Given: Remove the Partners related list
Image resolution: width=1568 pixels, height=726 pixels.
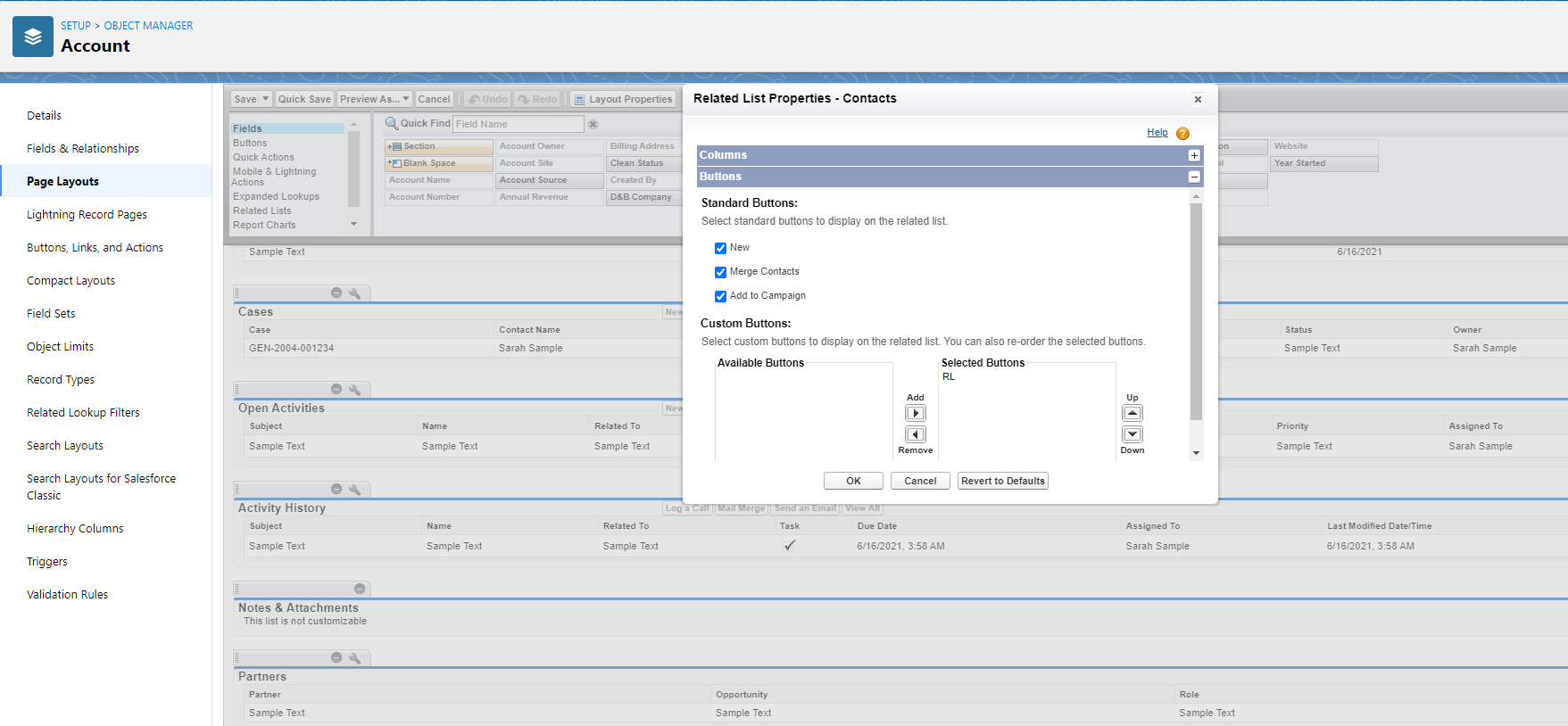Looking at the screenshot, I should [336, 657].
